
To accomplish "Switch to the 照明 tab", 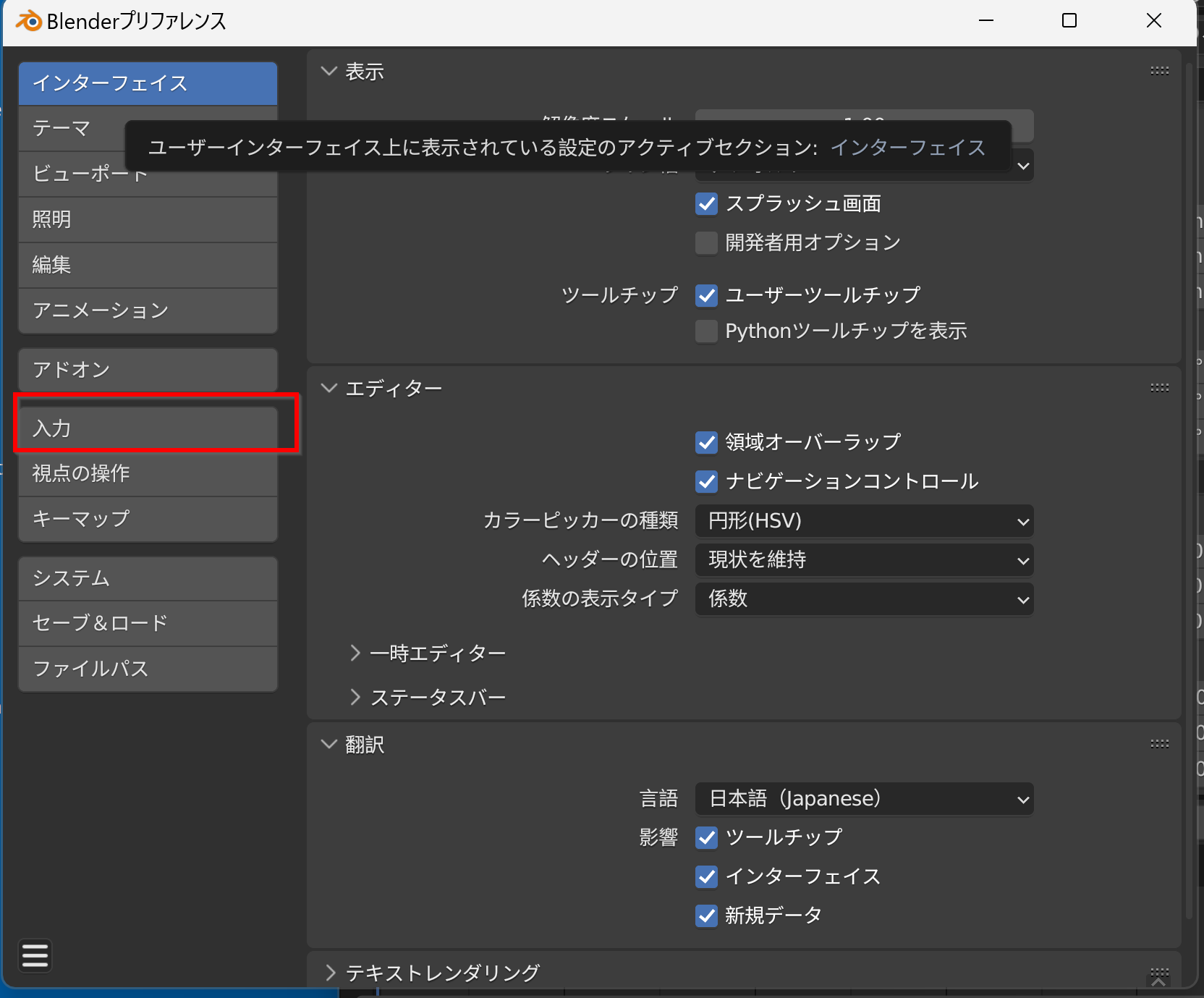I will [148, 219].
